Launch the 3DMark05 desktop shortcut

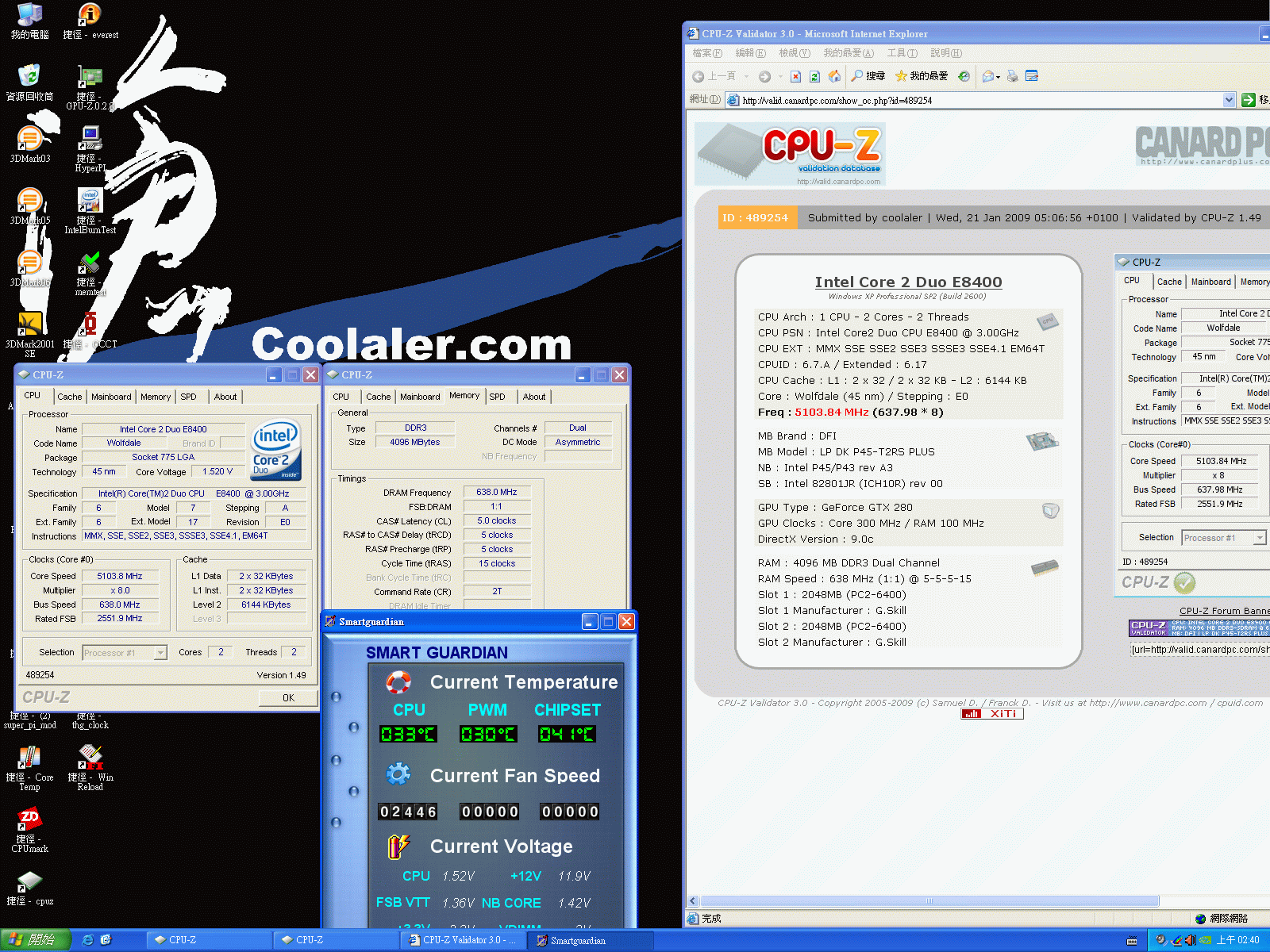(x=29, y=206)
